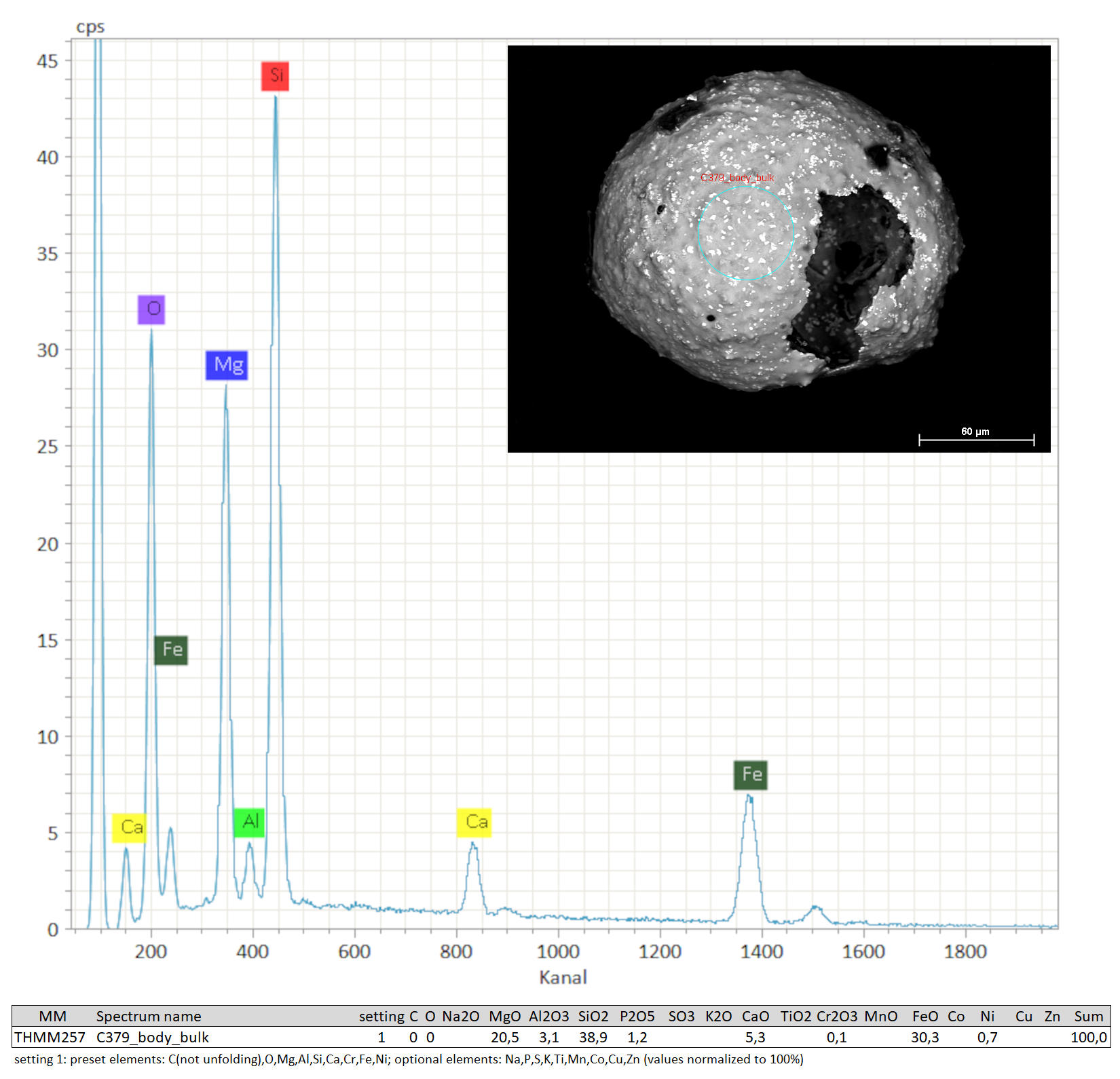Click the FeO value 30,3 cell
Screen dimensions: 1120x1079
point(925,1037)
